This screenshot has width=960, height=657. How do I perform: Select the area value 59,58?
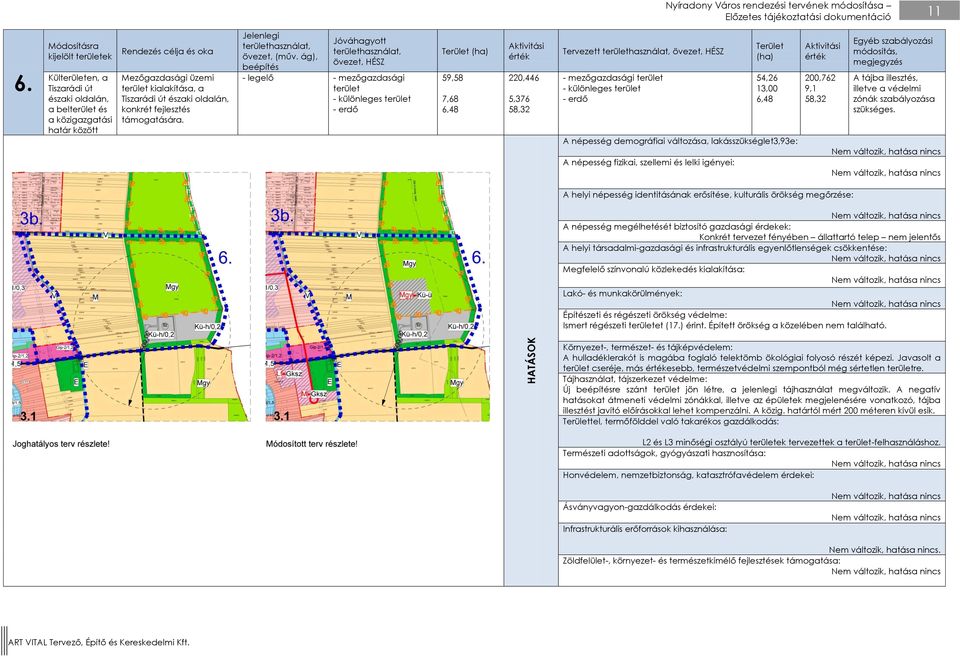tap(452, 78)
